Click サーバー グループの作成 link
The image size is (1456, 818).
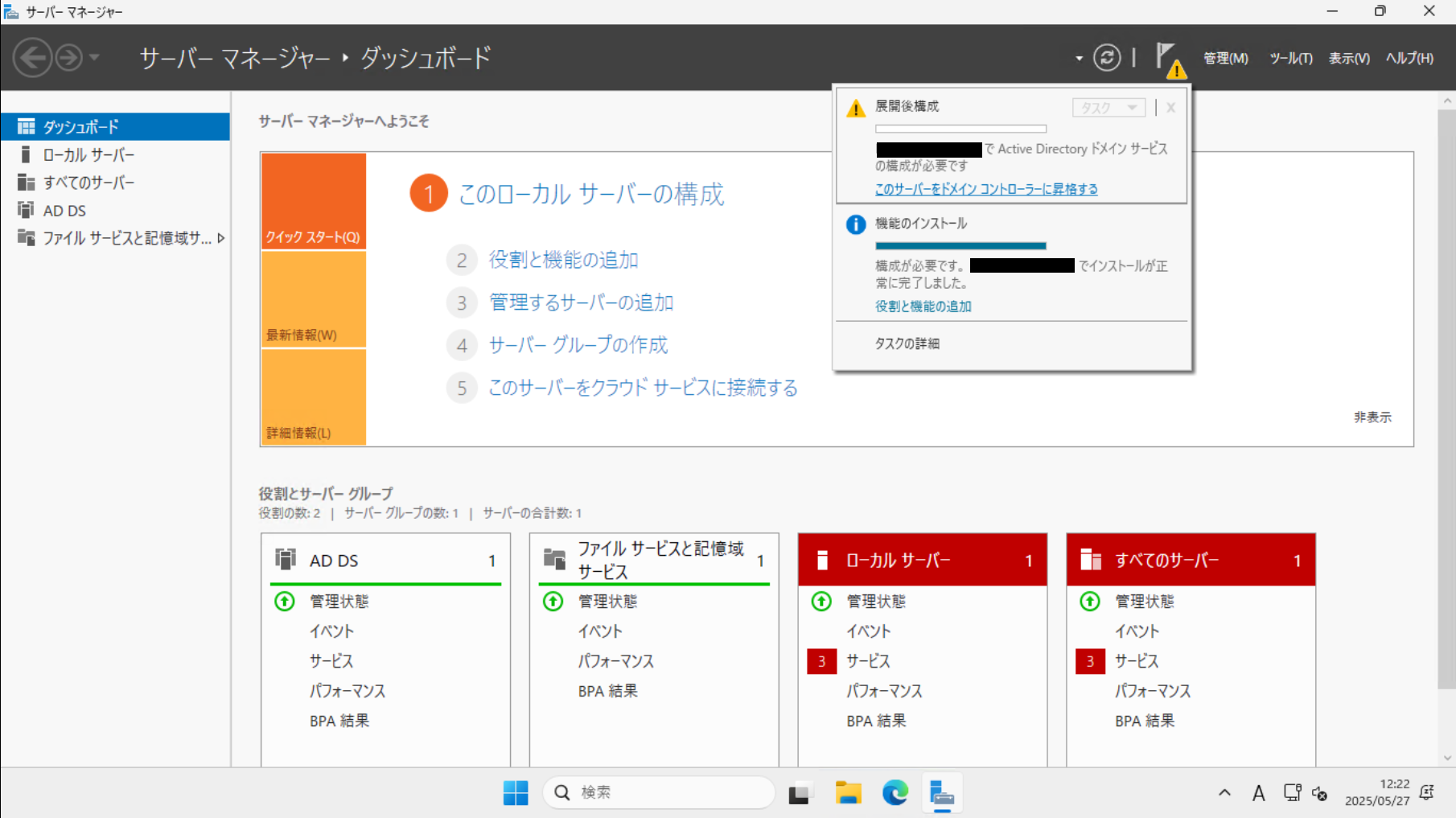[578, 345]
